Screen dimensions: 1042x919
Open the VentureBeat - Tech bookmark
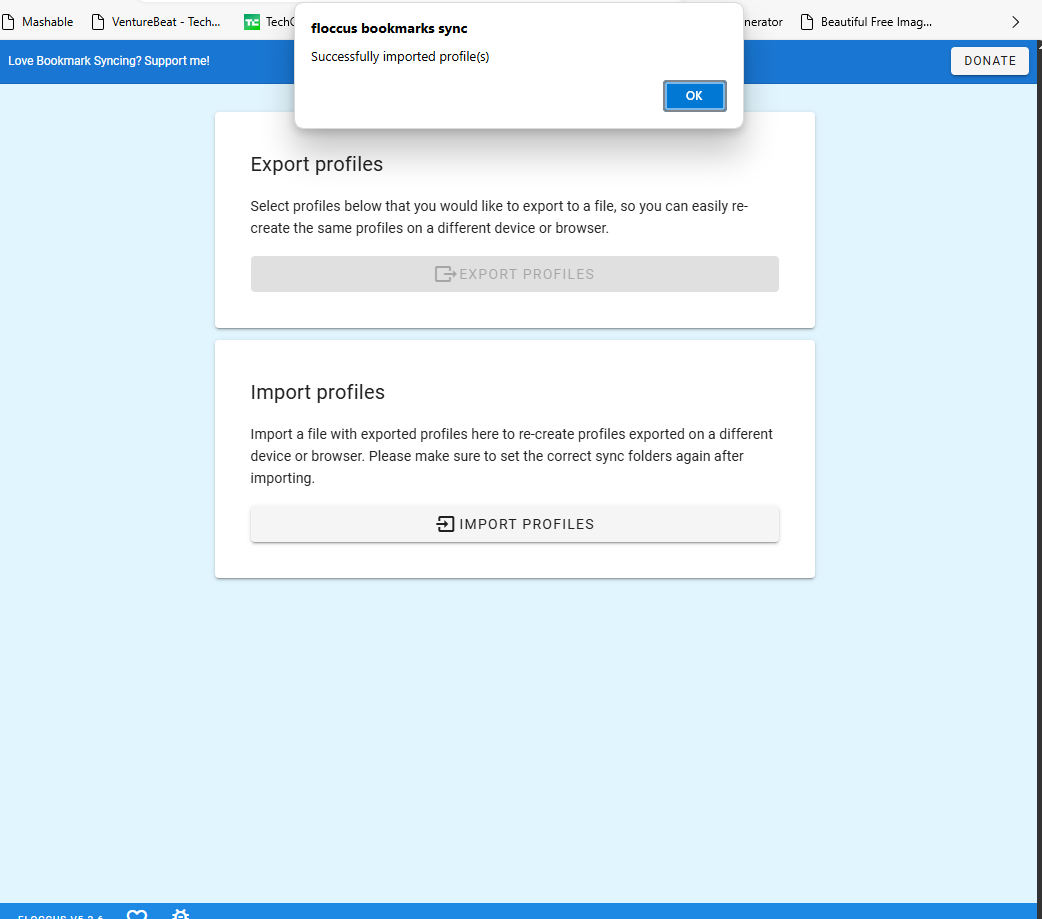(x=156, y=22)
